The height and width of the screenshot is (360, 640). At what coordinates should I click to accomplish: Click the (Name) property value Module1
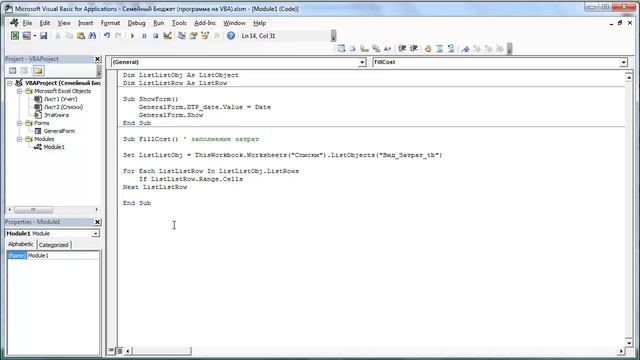[x=63, y=256]
